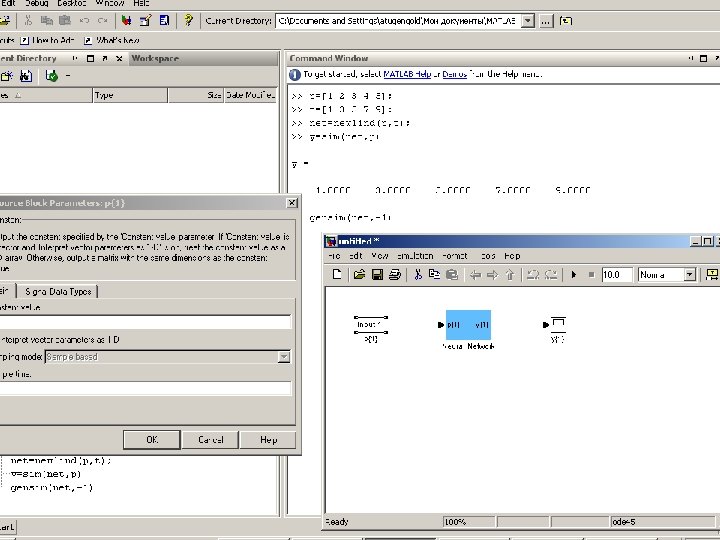The image size is (720, 540).
Task: Sort files by Type column
Action: tap(130, 95)
